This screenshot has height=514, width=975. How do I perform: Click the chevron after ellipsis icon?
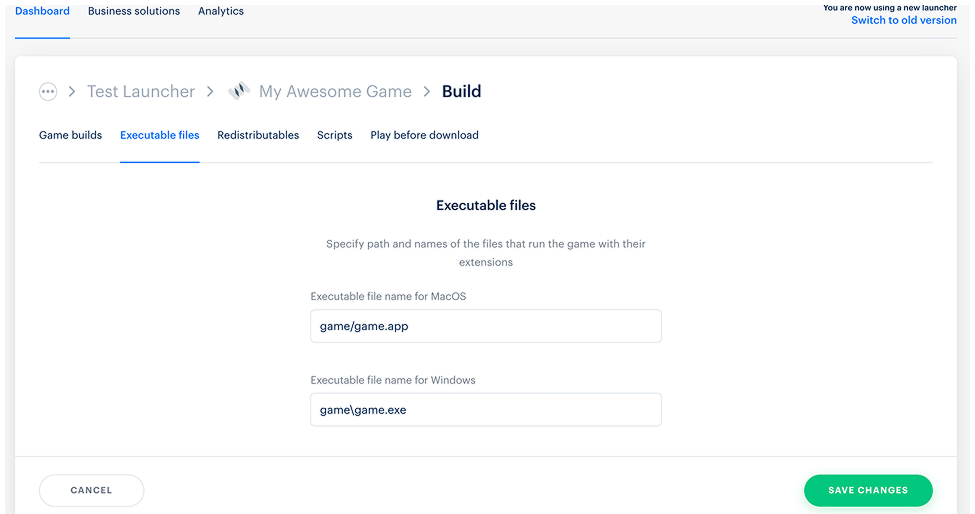click(x=72, y=92)
